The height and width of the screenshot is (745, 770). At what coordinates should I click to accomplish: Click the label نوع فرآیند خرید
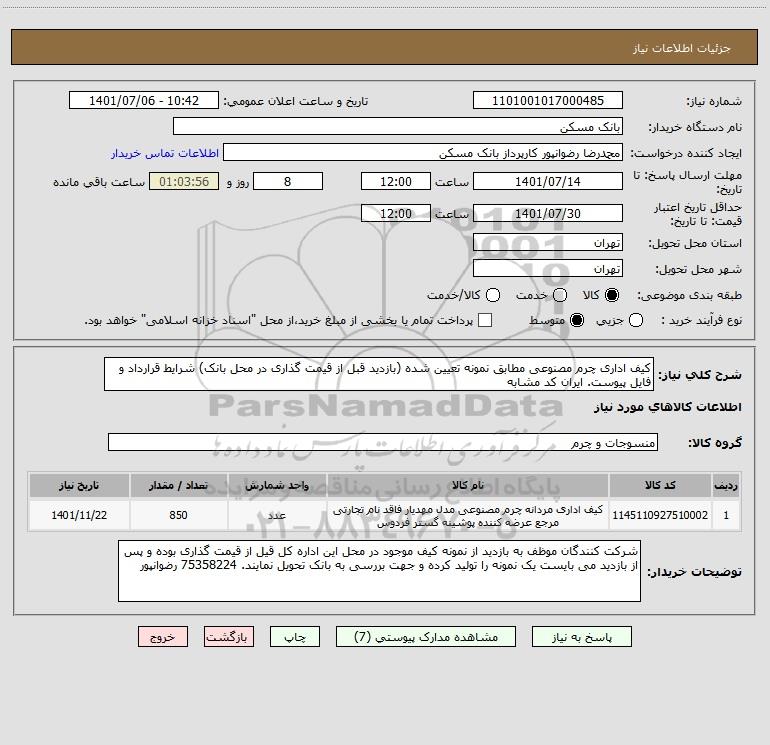[701, 321]
